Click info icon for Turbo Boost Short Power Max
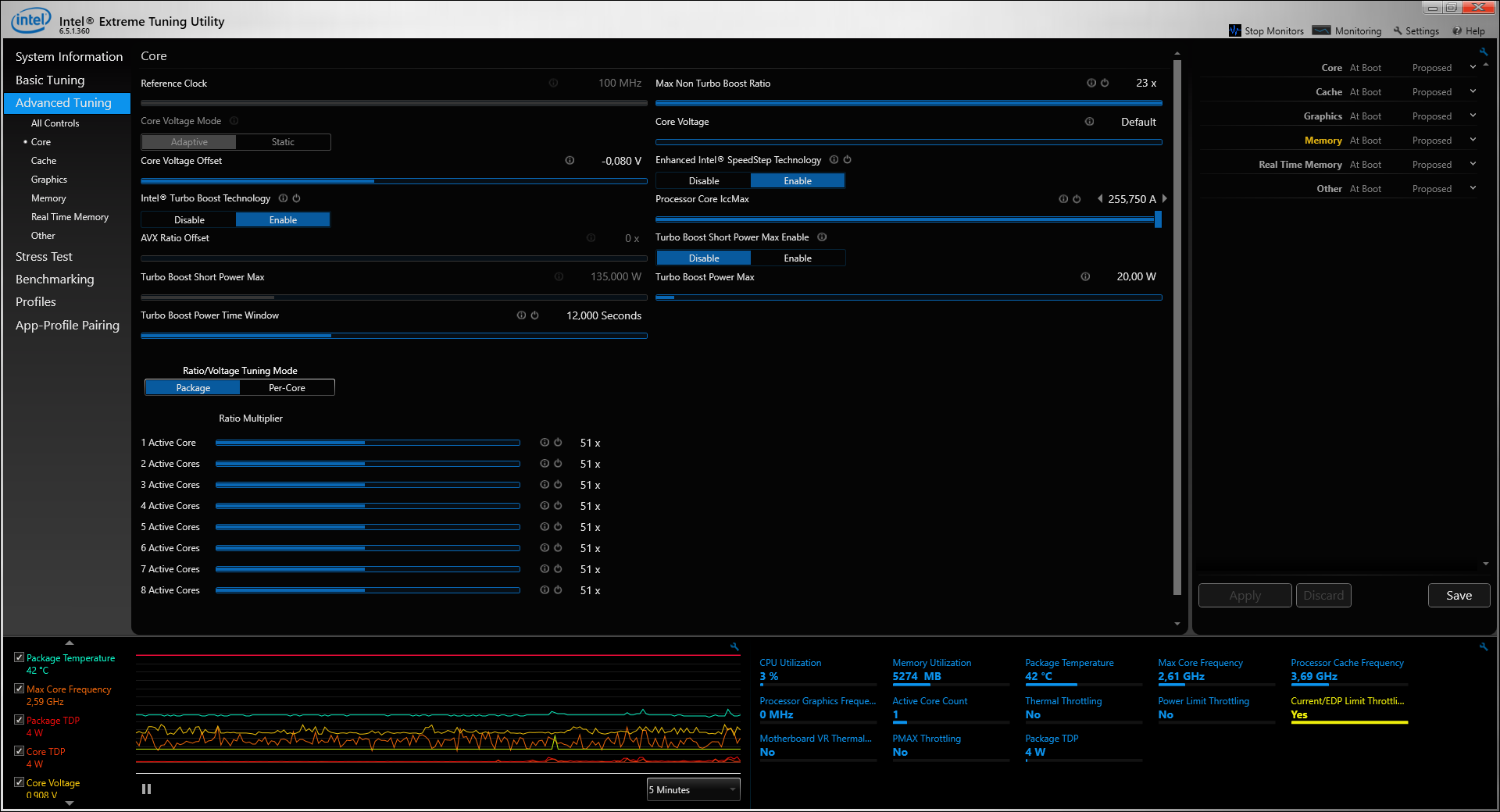 (559, 276)
